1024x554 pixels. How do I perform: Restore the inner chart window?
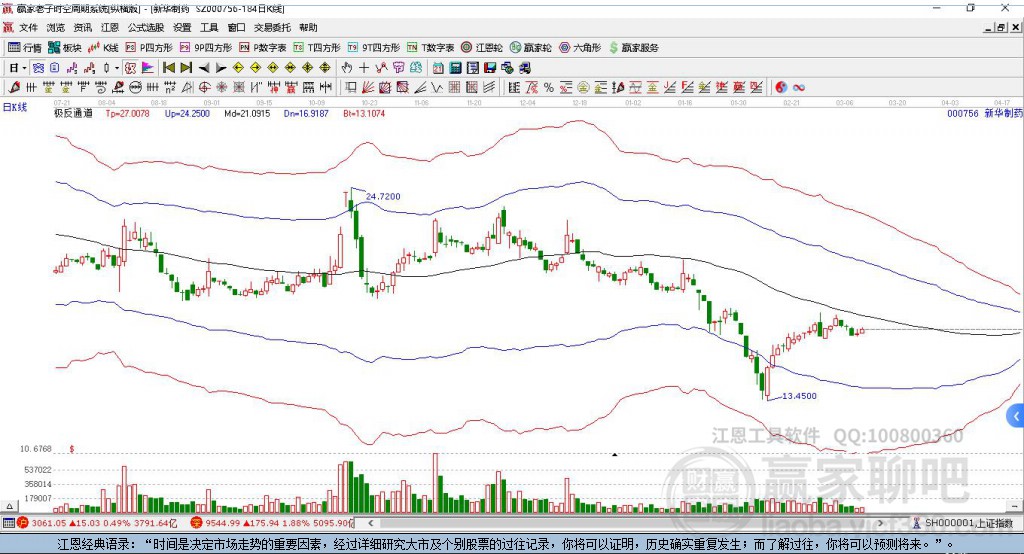click(1000, 27)
